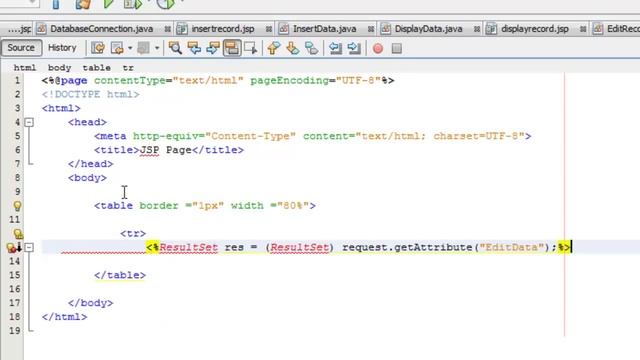The height and width of the screenshot is (360, 640).
Task: Click the Shift Line Right icon
Action: [x=354, y=48]
